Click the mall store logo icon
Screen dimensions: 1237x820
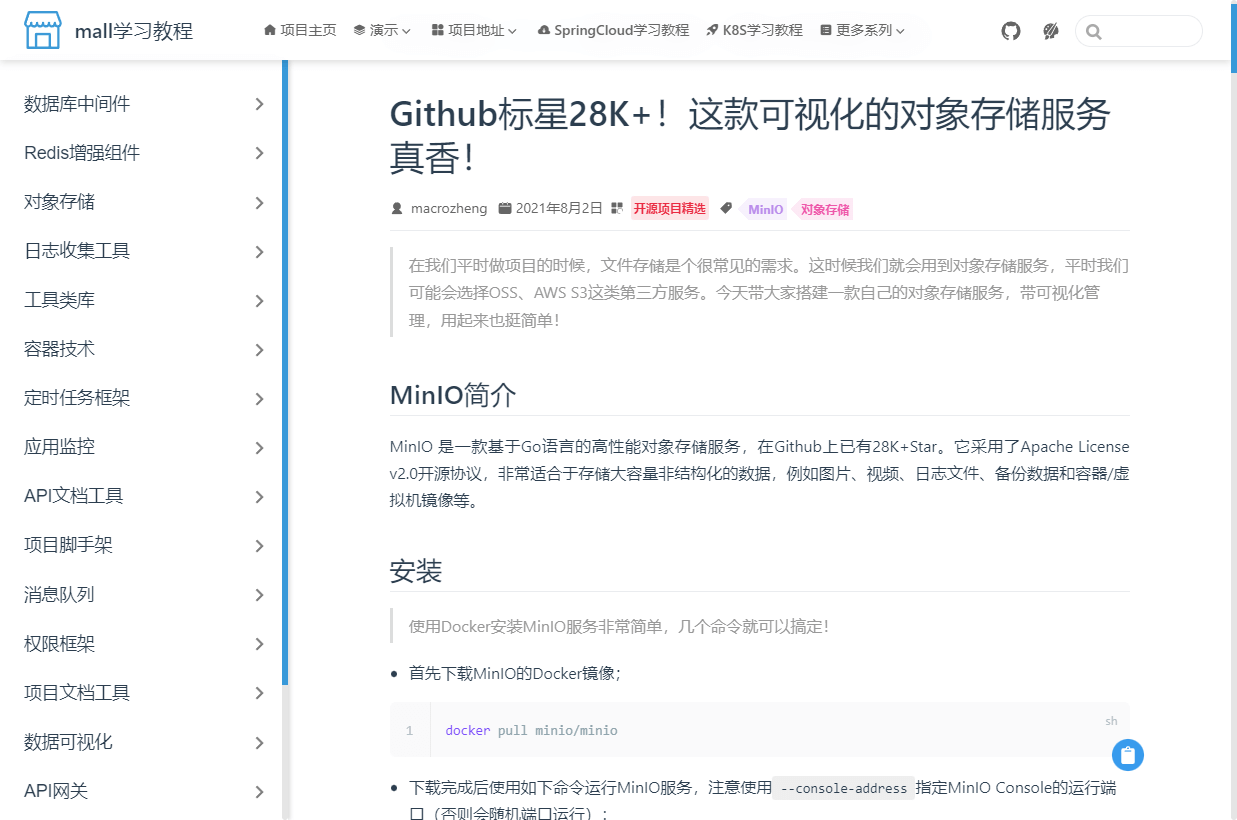(x=43, y=31)
